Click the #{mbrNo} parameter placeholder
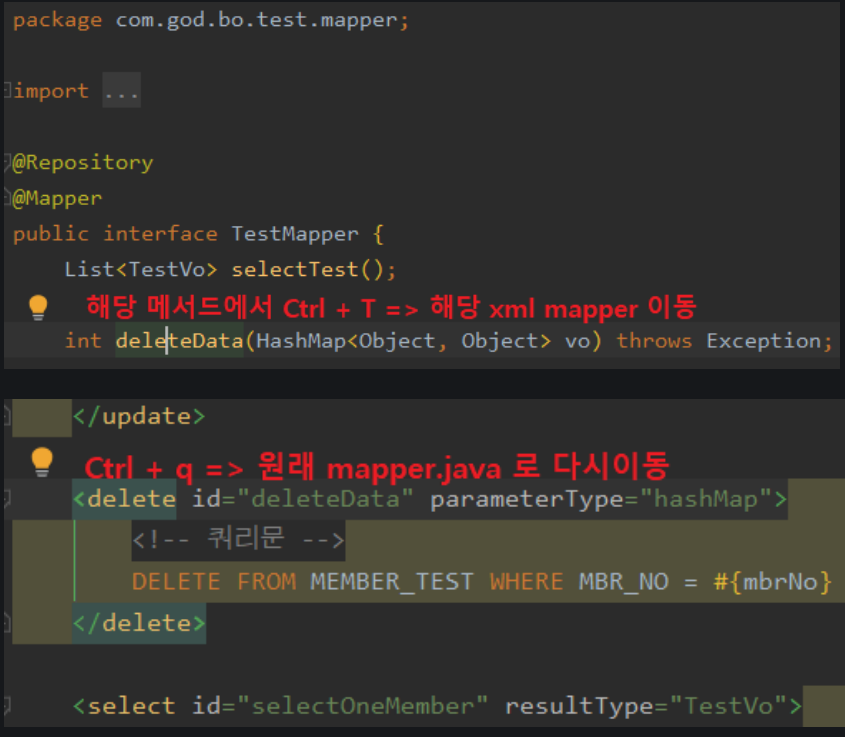Screen dimensions: 845x737 click(772, 582)
